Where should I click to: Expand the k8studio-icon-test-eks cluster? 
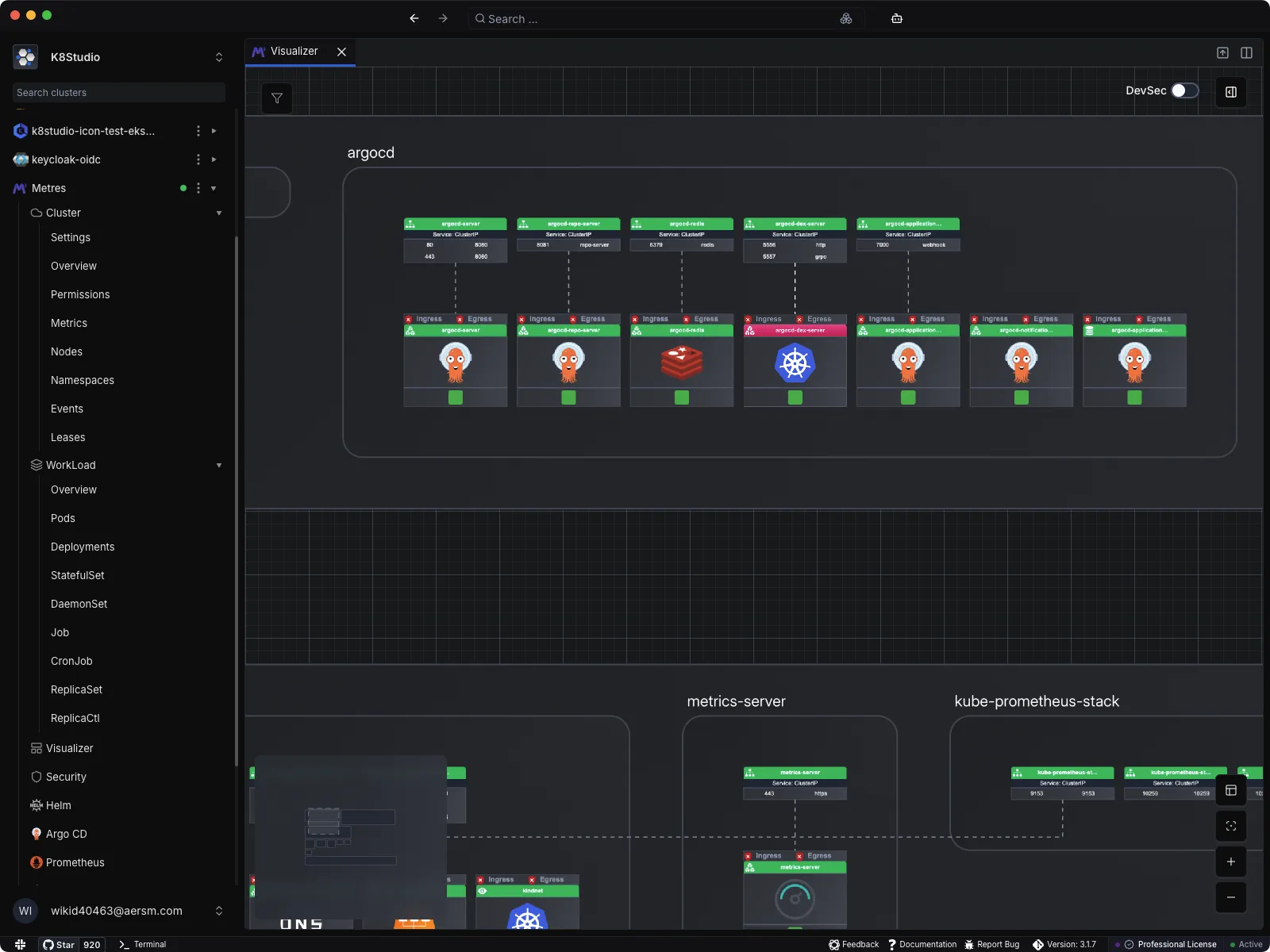pyautogui.click(x=214, y=131)
